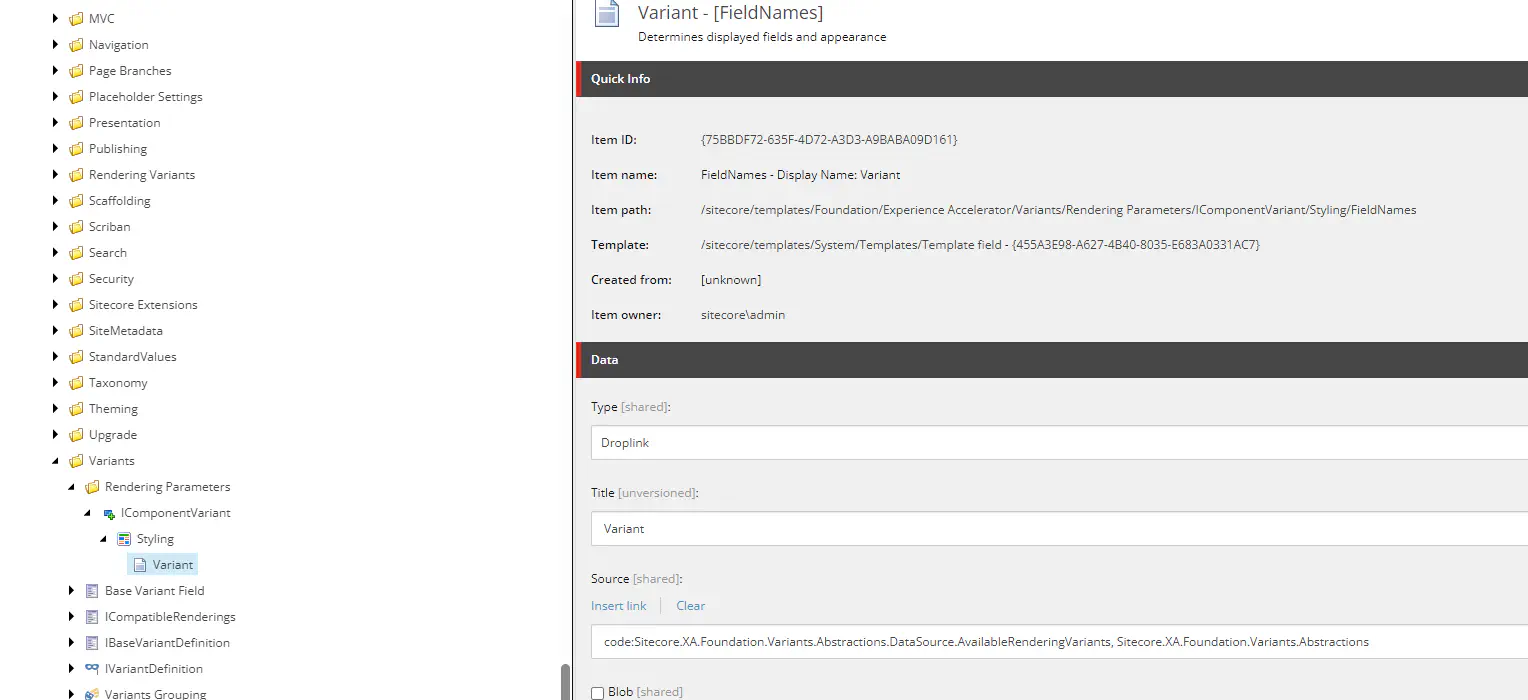Viewport: 1528px width, 700px height.
Task: Click the Base Variant Field template icon
Action: tap(92, 591)
